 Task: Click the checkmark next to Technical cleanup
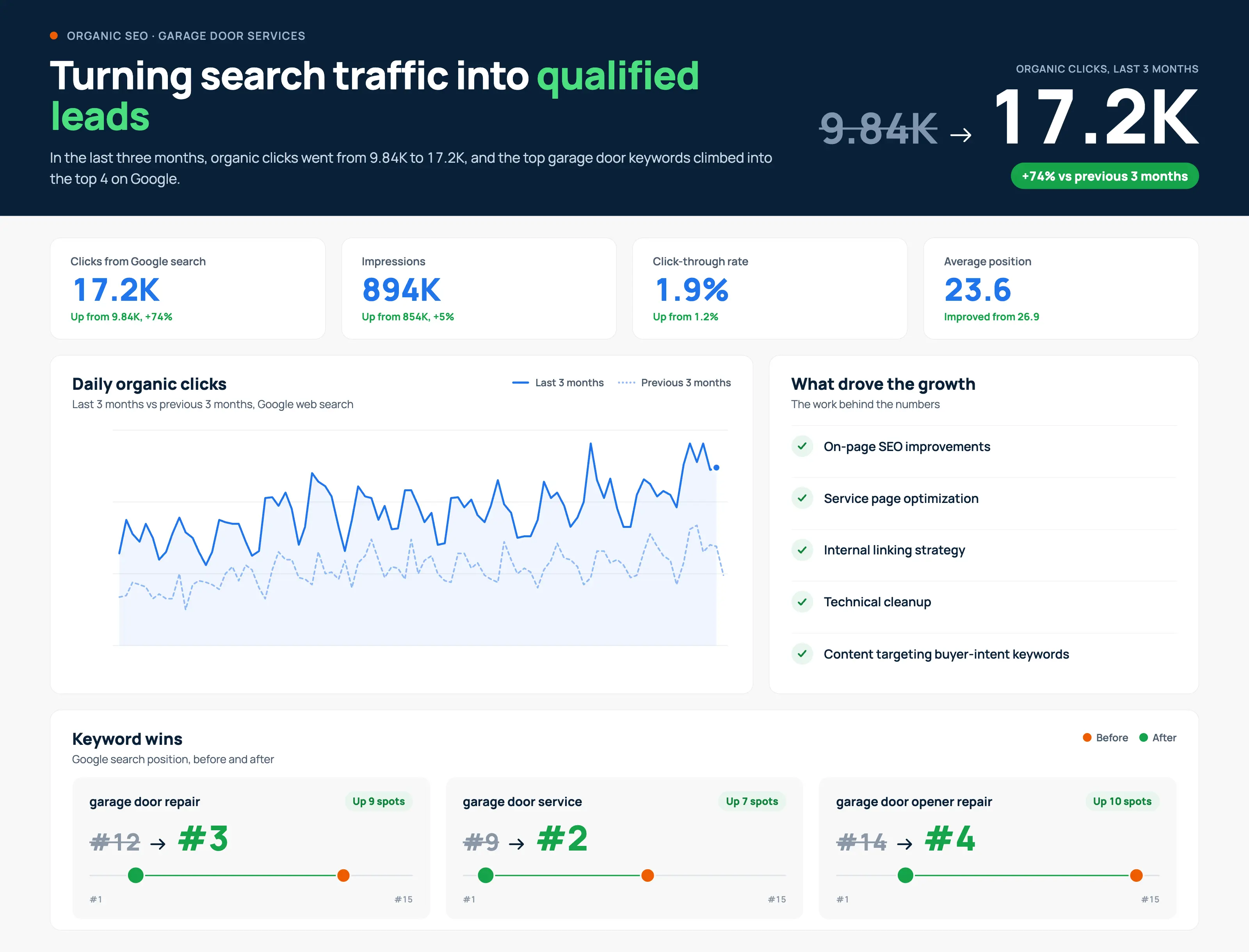pyautogui.click(x=802, y=602)
